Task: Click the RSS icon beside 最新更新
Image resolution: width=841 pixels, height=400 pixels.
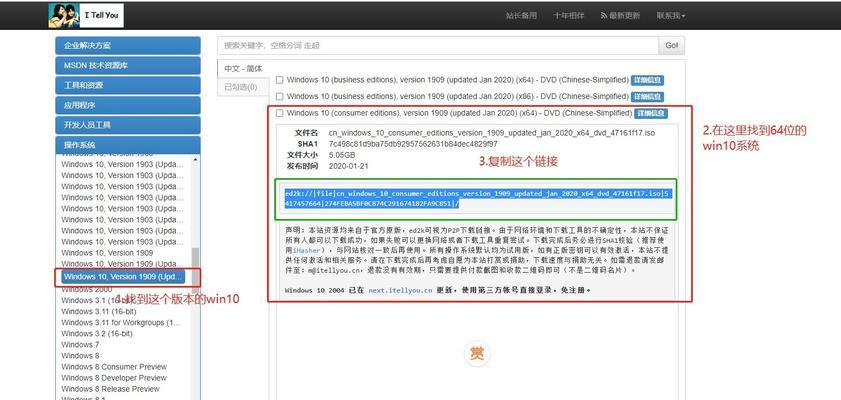Action: pyautogui.click(x=603, y=16)
